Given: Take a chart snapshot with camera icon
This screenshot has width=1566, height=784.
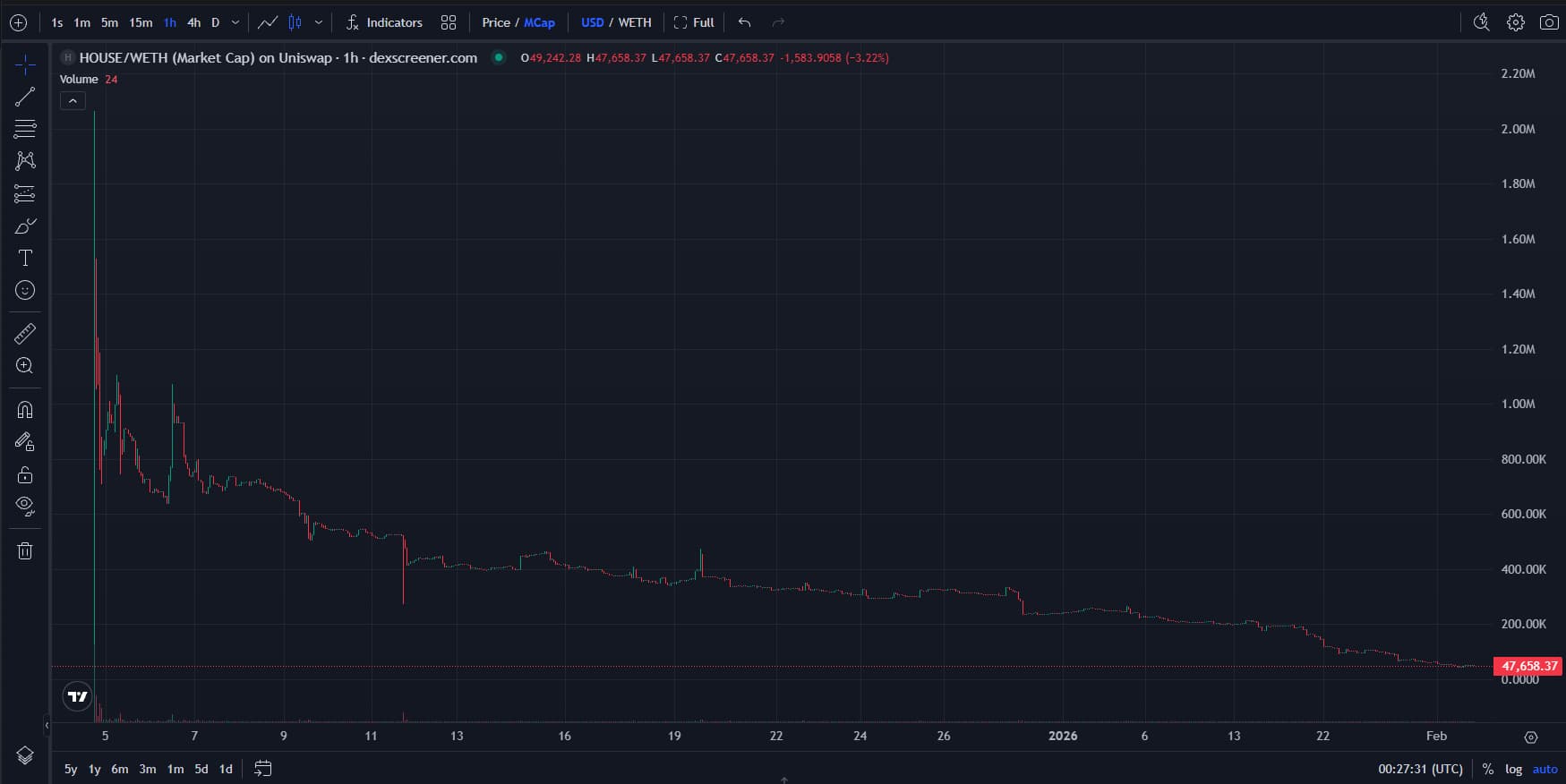Looking at the screenshot, I should pos(1549,22).
